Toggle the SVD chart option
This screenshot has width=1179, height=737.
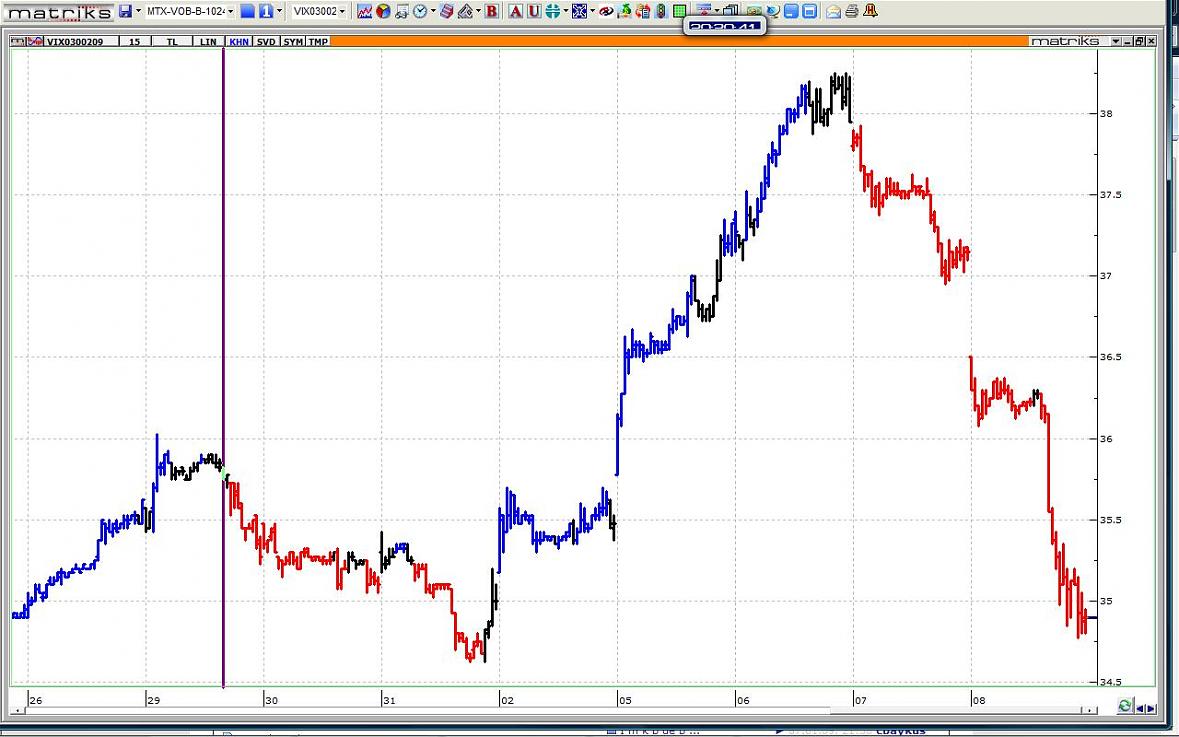(266, 41)
